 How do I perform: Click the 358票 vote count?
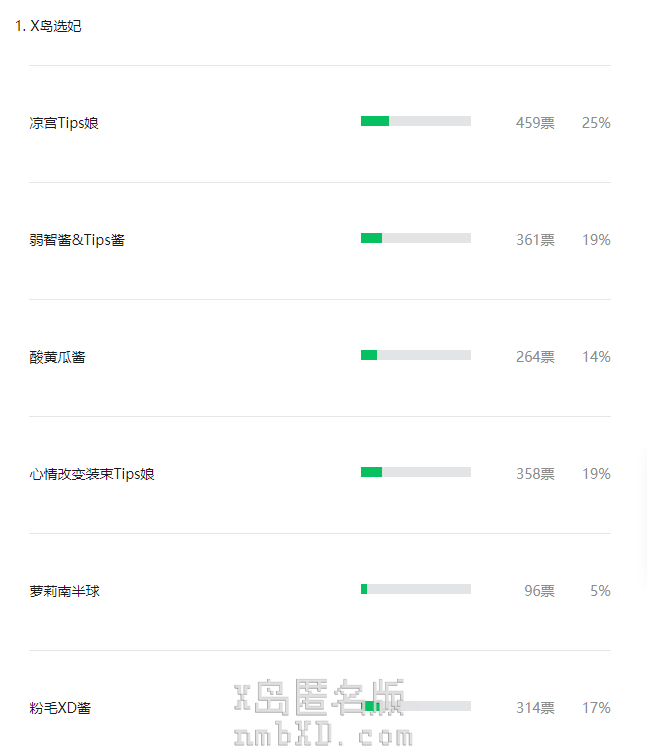pyautogui.click(x=535, y=474)
